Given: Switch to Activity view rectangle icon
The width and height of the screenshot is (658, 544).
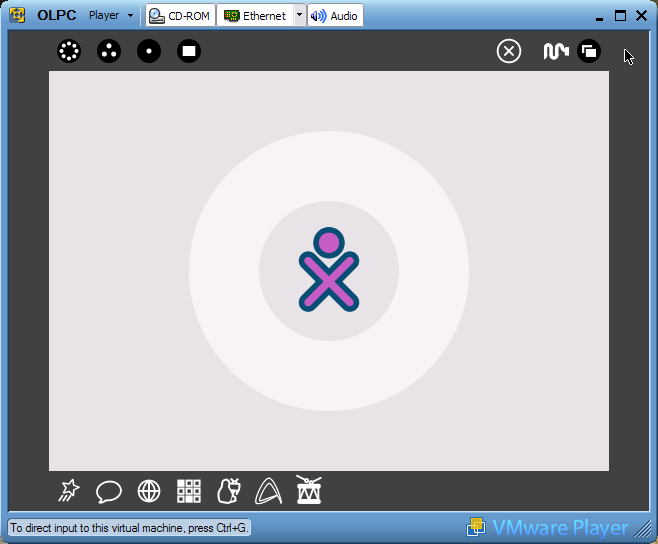Looking at the screenshot, I should (189, 51).
